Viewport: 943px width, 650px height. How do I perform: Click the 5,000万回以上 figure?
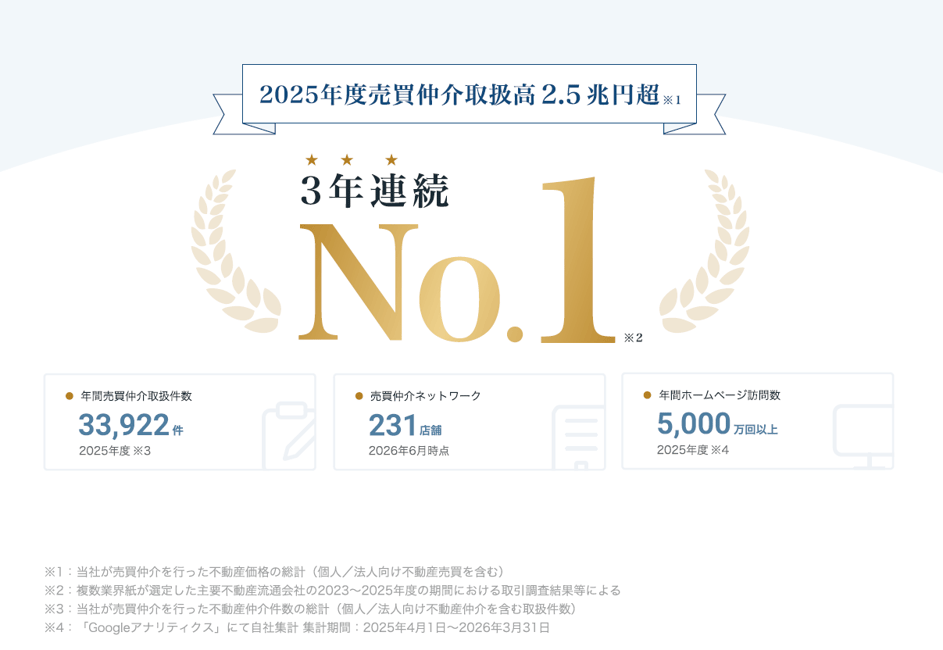coord(717,424)
